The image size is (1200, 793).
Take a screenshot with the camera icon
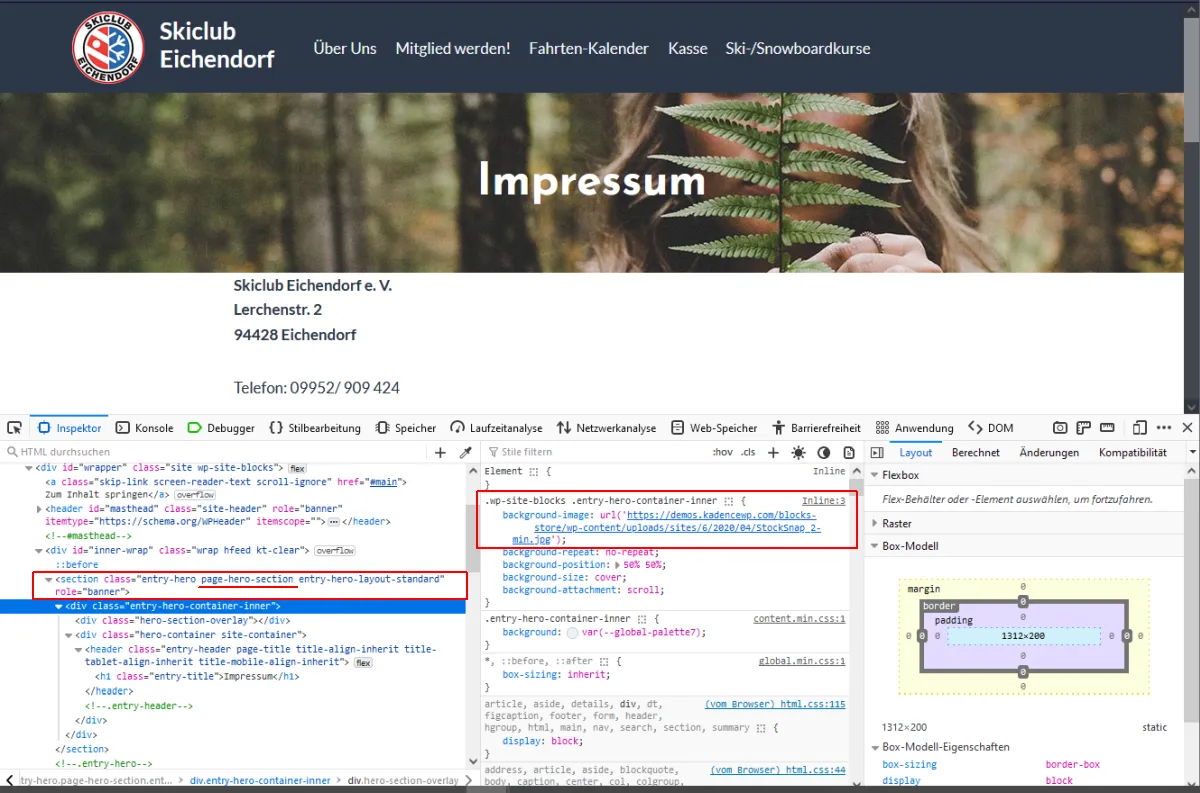pyautogui.click(x=1060, y=428)
